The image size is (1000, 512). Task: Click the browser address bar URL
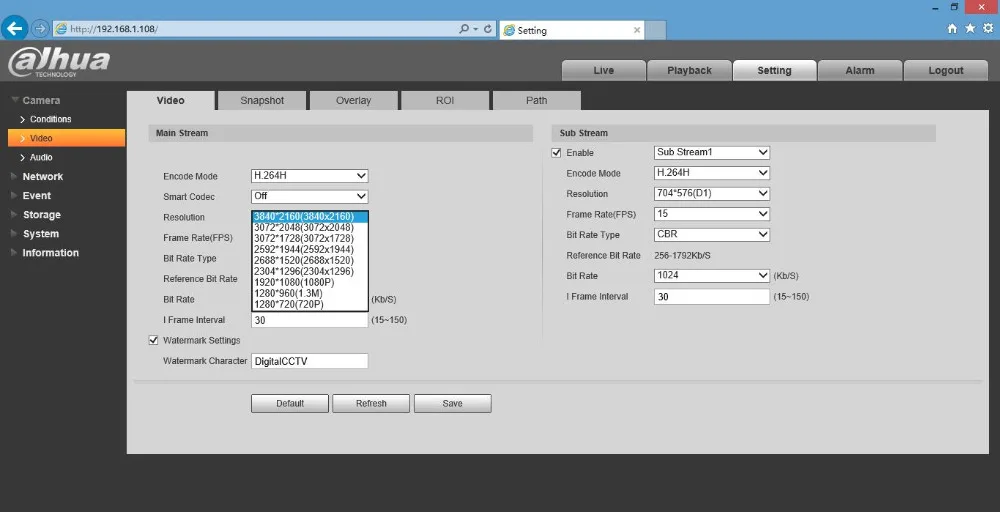click(114, 29)
